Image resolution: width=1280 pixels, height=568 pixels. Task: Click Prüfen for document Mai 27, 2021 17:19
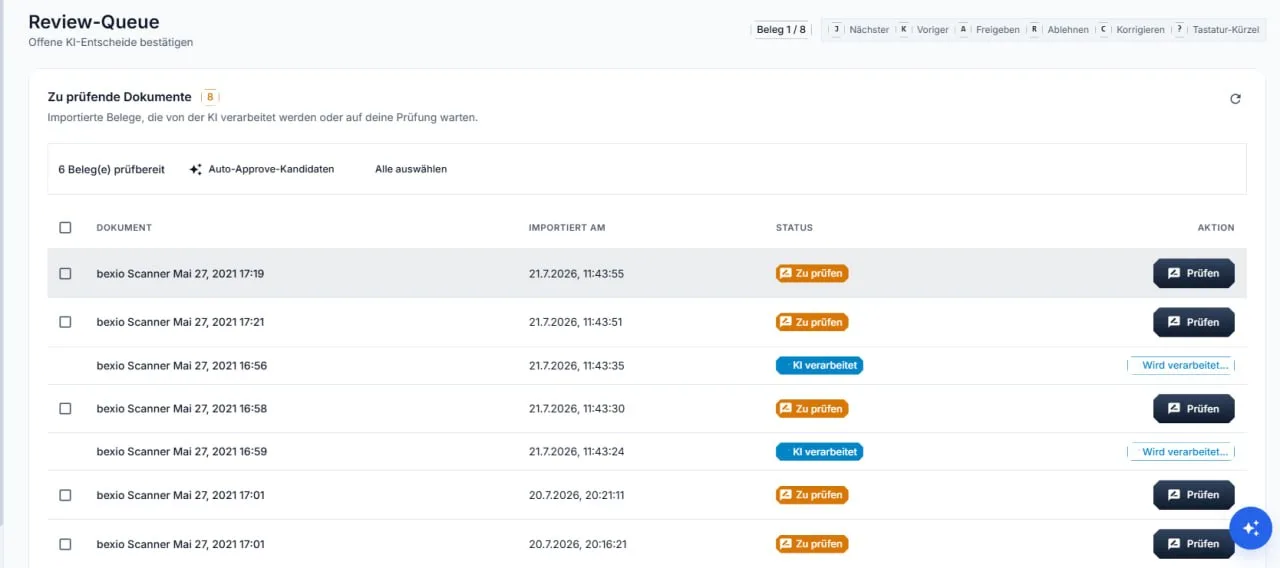1193,273
